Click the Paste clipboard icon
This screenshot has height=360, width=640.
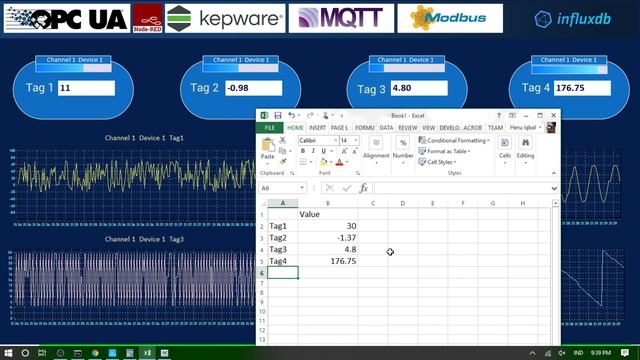(268, 144)
